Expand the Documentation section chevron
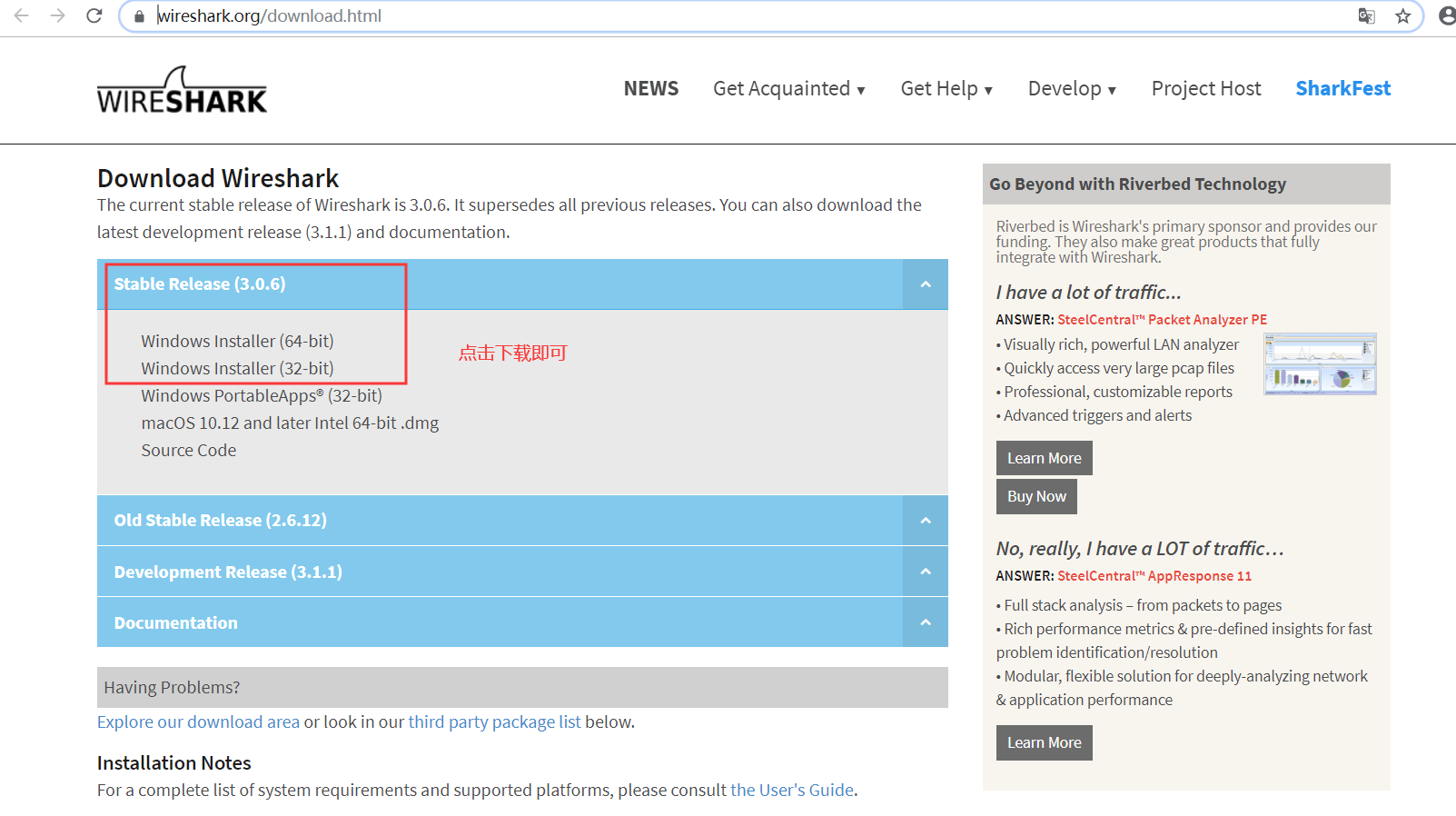The width and height of the screenshot is (1456, 816). click(926, 622)
